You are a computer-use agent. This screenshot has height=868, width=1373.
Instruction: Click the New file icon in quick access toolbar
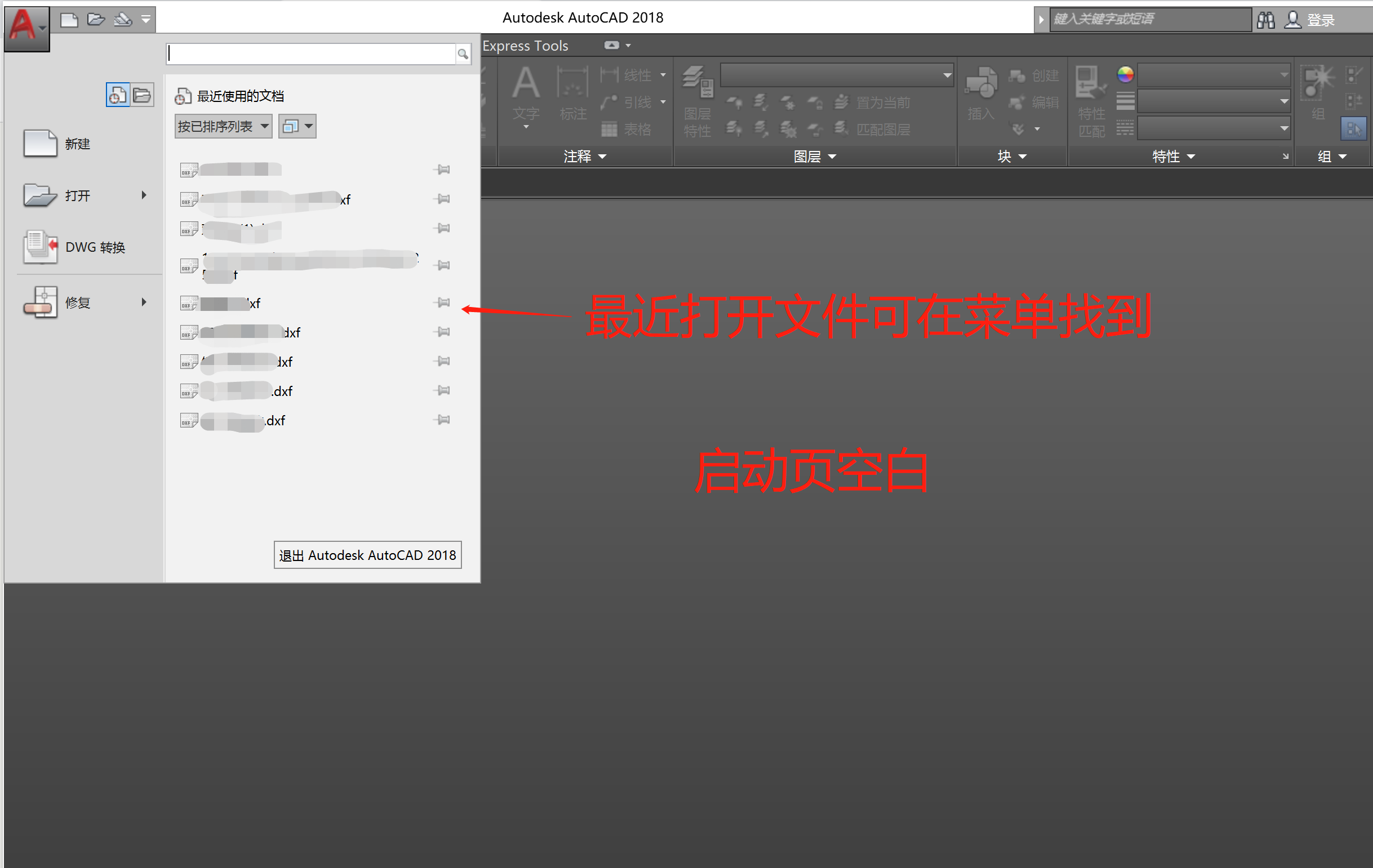click(69, 20)
